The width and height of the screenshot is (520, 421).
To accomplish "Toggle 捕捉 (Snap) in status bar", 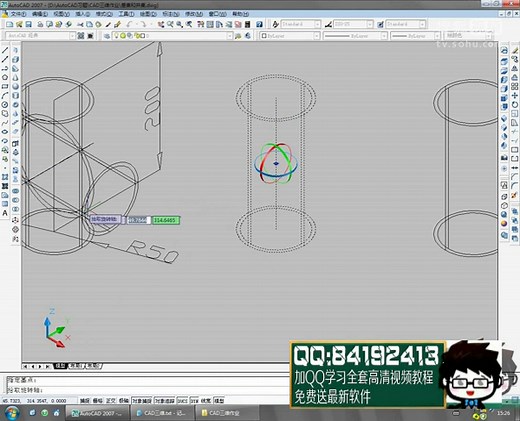I will pos(85,401).
